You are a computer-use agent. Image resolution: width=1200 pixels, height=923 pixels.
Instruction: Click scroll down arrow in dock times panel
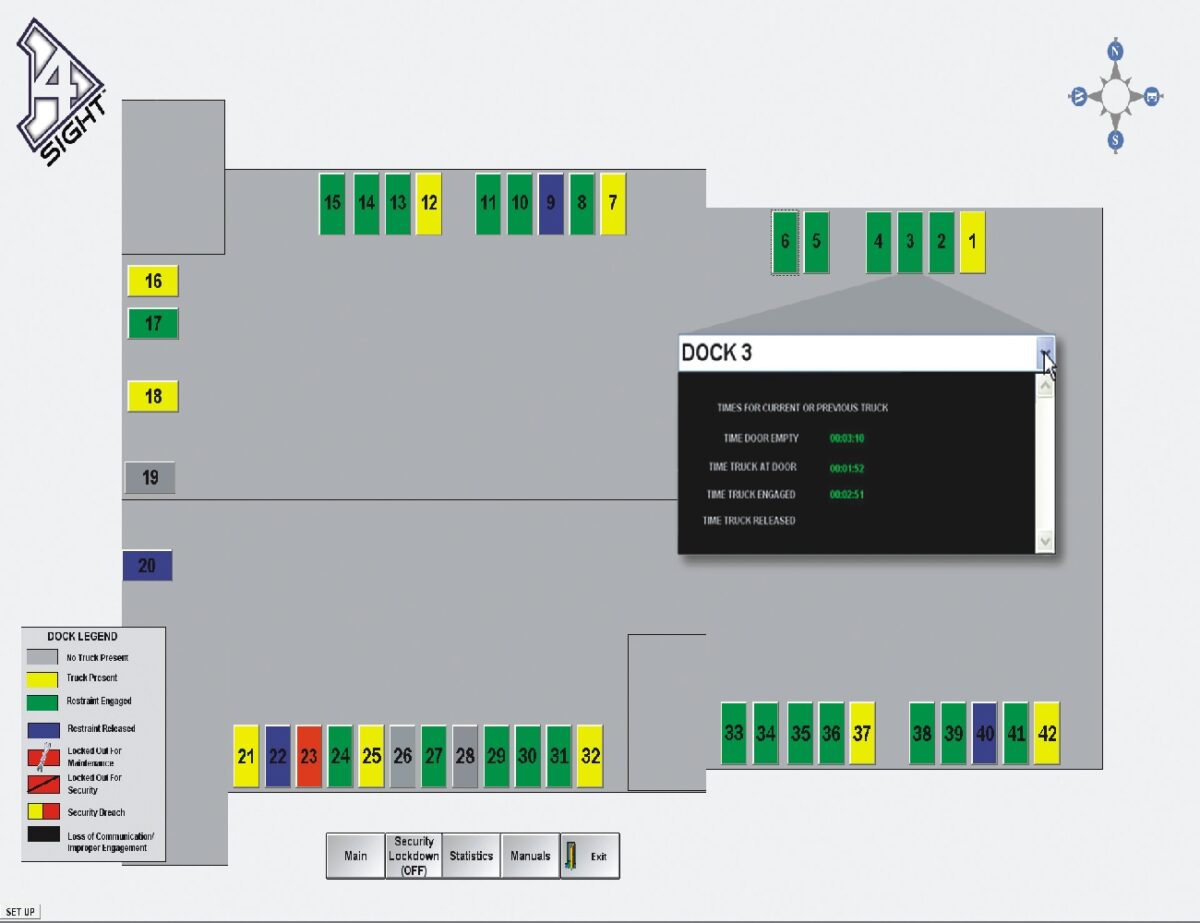tap(1045, 540)
